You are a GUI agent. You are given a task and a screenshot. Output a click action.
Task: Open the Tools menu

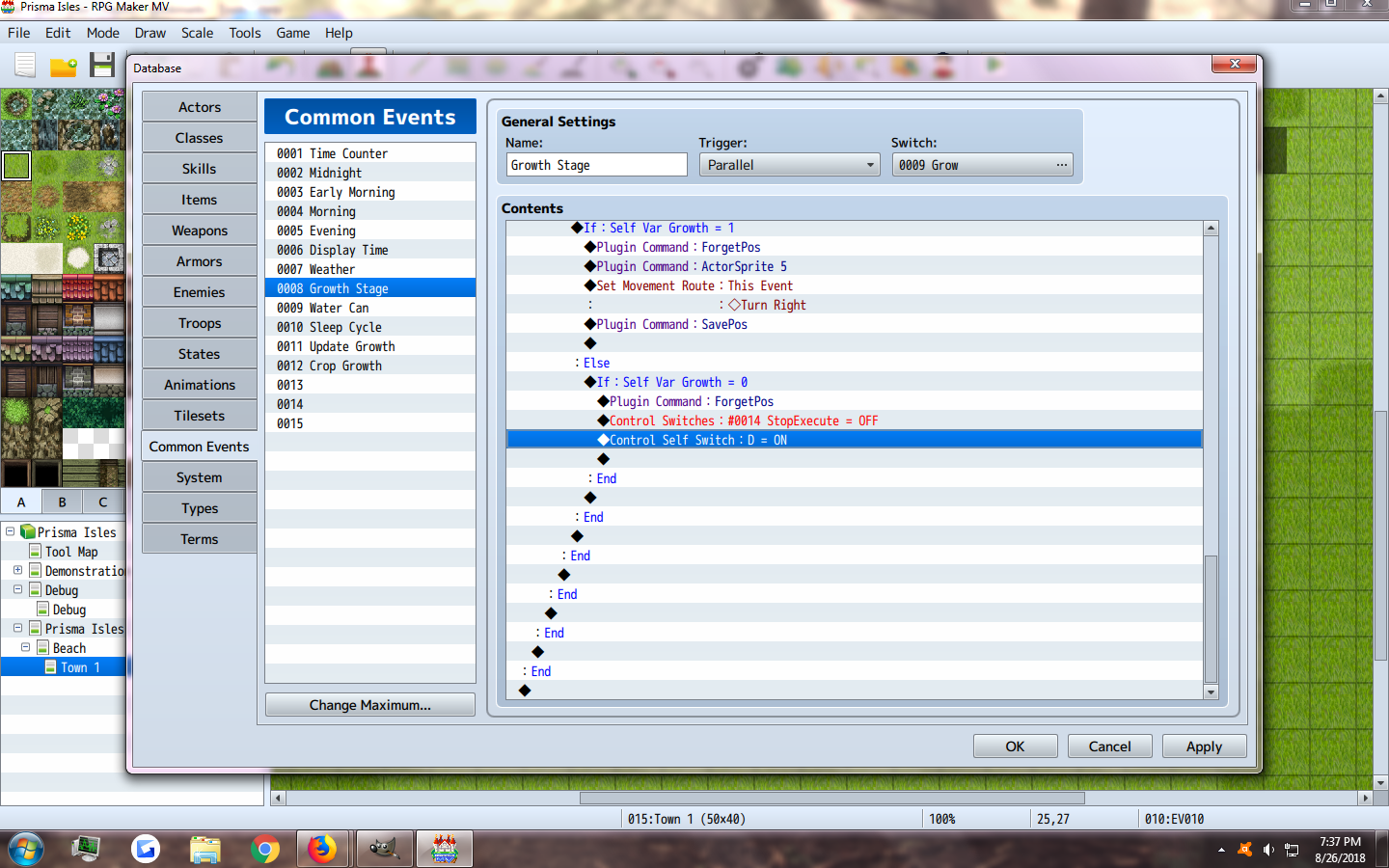[x=245, y=33]
